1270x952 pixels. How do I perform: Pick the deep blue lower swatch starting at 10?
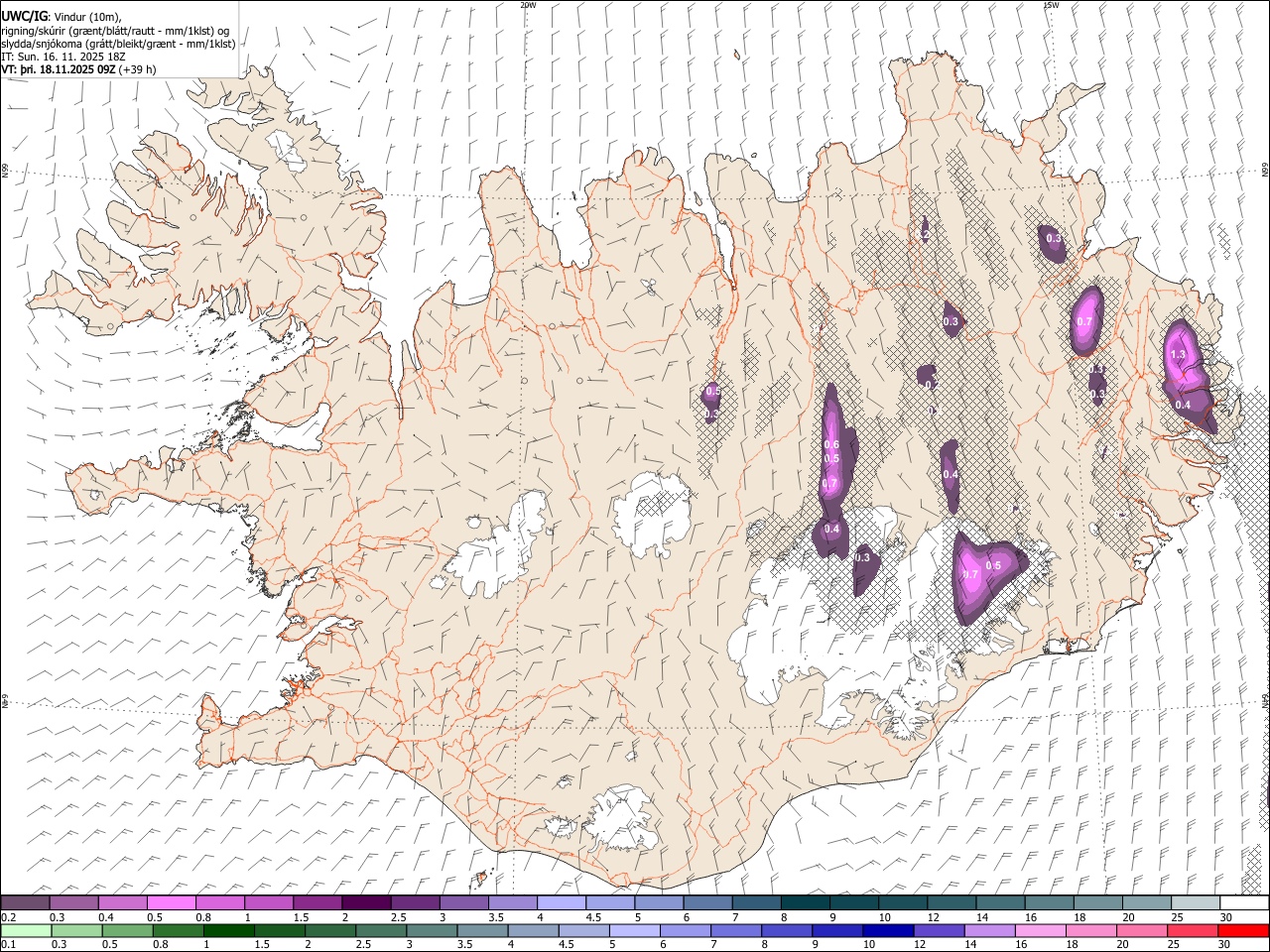(886, 931)
